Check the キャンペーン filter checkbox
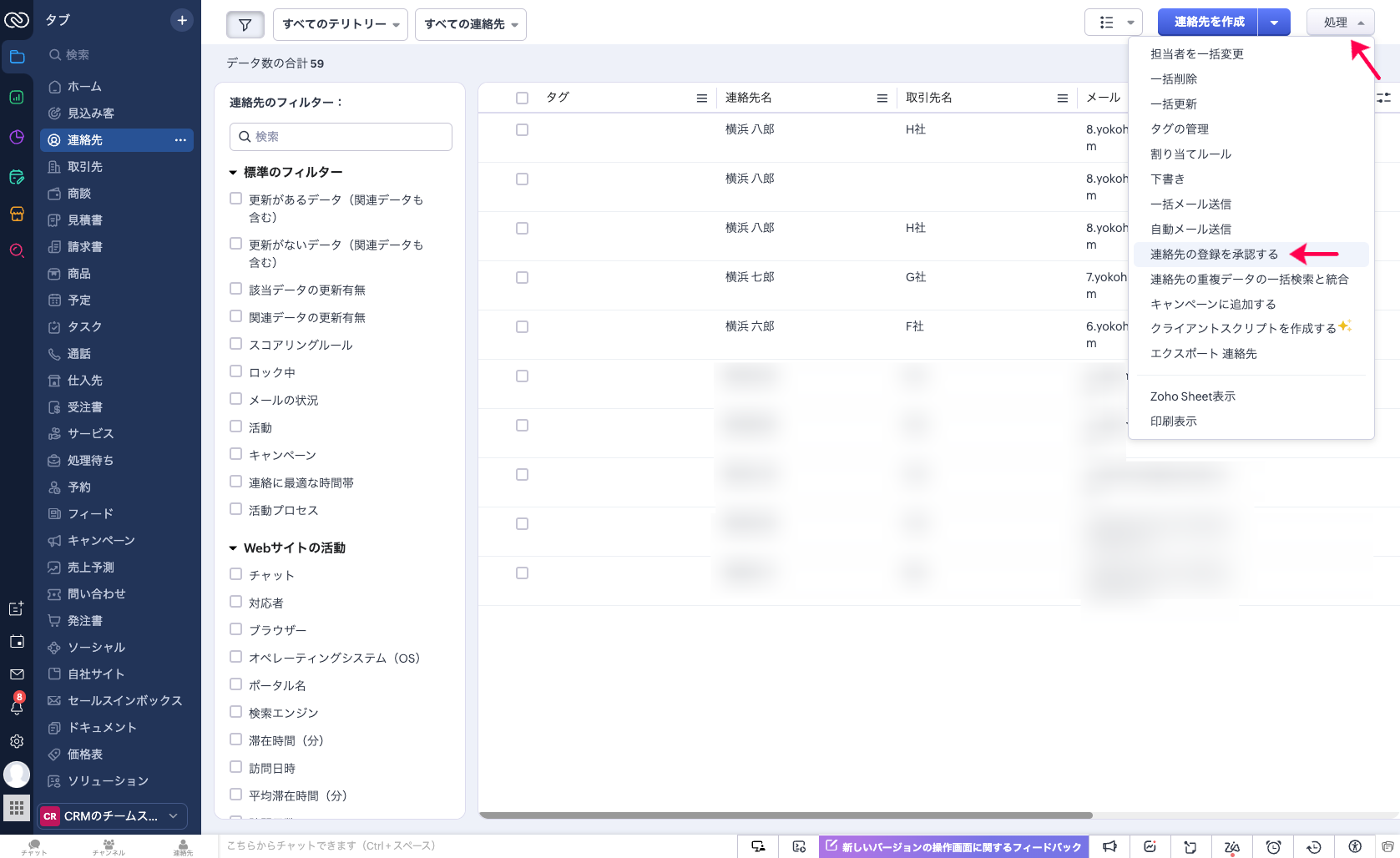Screen dimensions: 1400x858 pos(235,454)
